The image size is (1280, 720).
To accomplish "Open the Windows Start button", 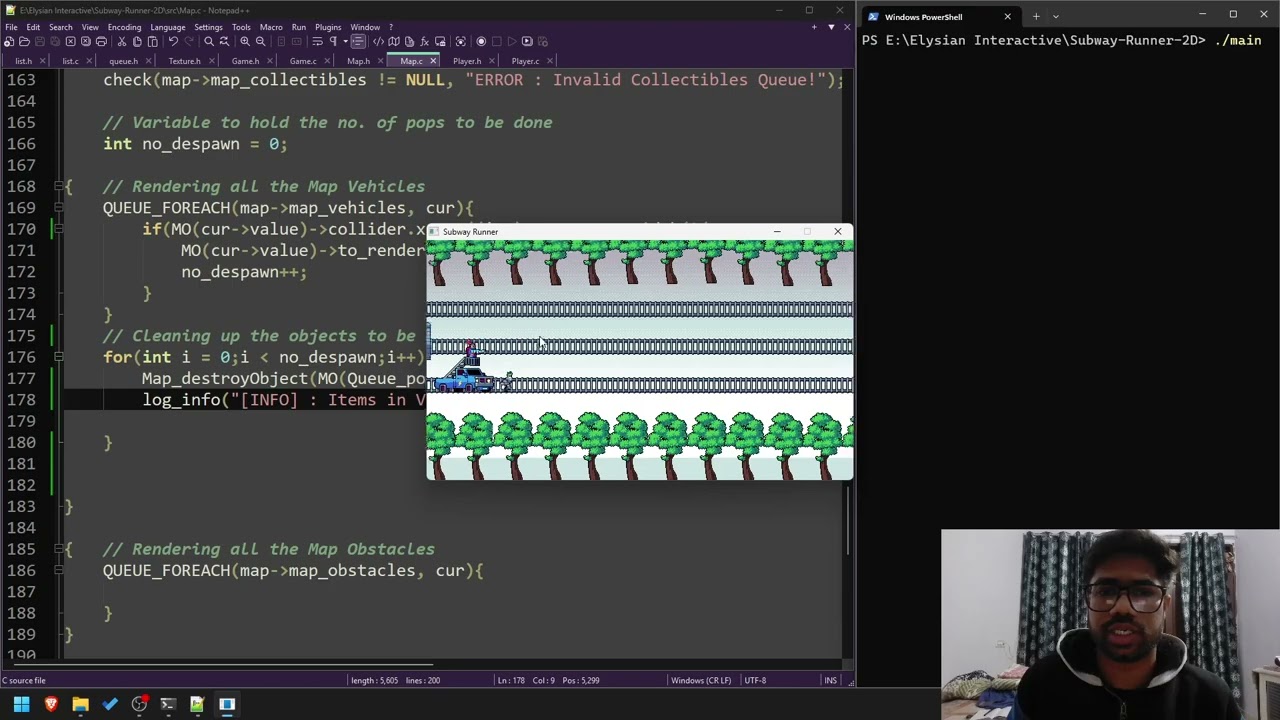I will (21, 704).
